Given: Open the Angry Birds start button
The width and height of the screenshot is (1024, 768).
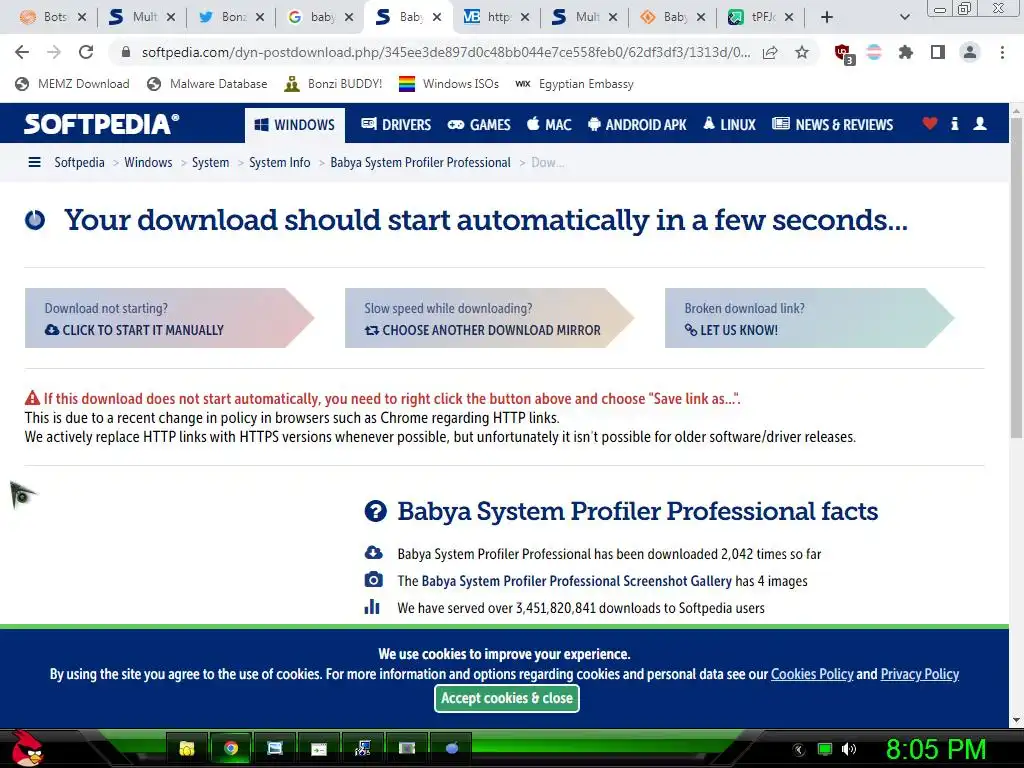Looking at the screenshot, I should point(27,748).
